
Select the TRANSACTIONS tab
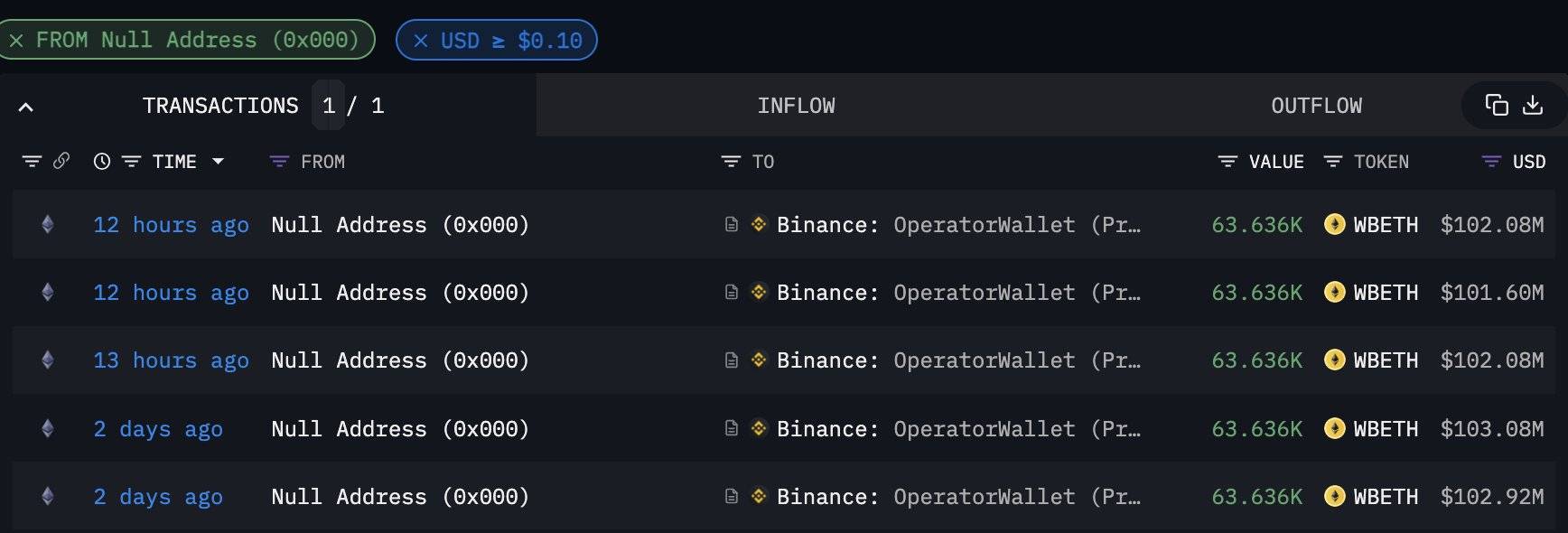(x=220, y=106)
